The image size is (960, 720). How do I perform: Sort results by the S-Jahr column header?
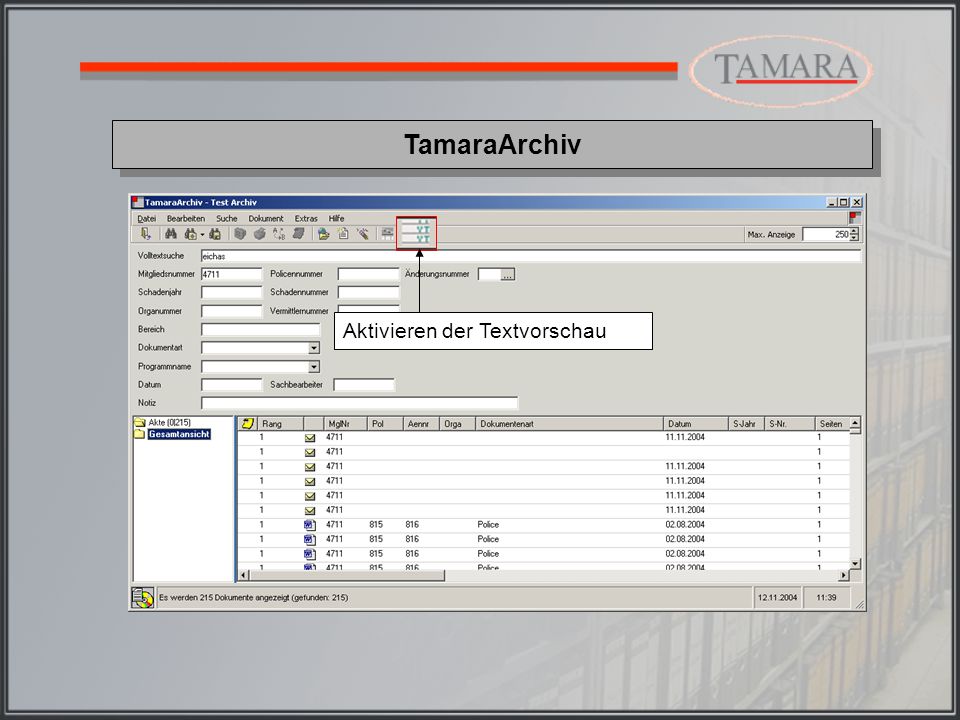tap(746, 424)
